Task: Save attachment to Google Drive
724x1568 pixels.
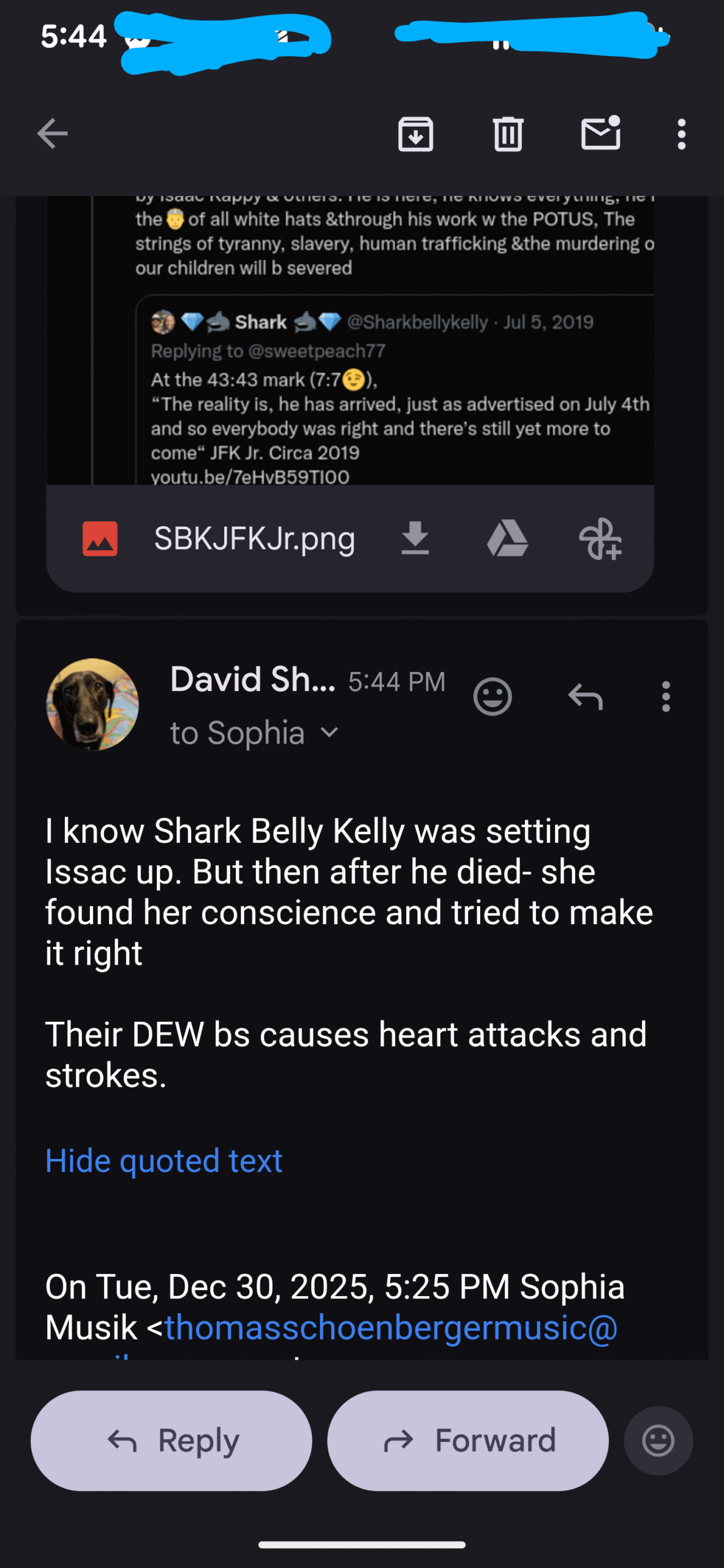Action: pos(507,538)
